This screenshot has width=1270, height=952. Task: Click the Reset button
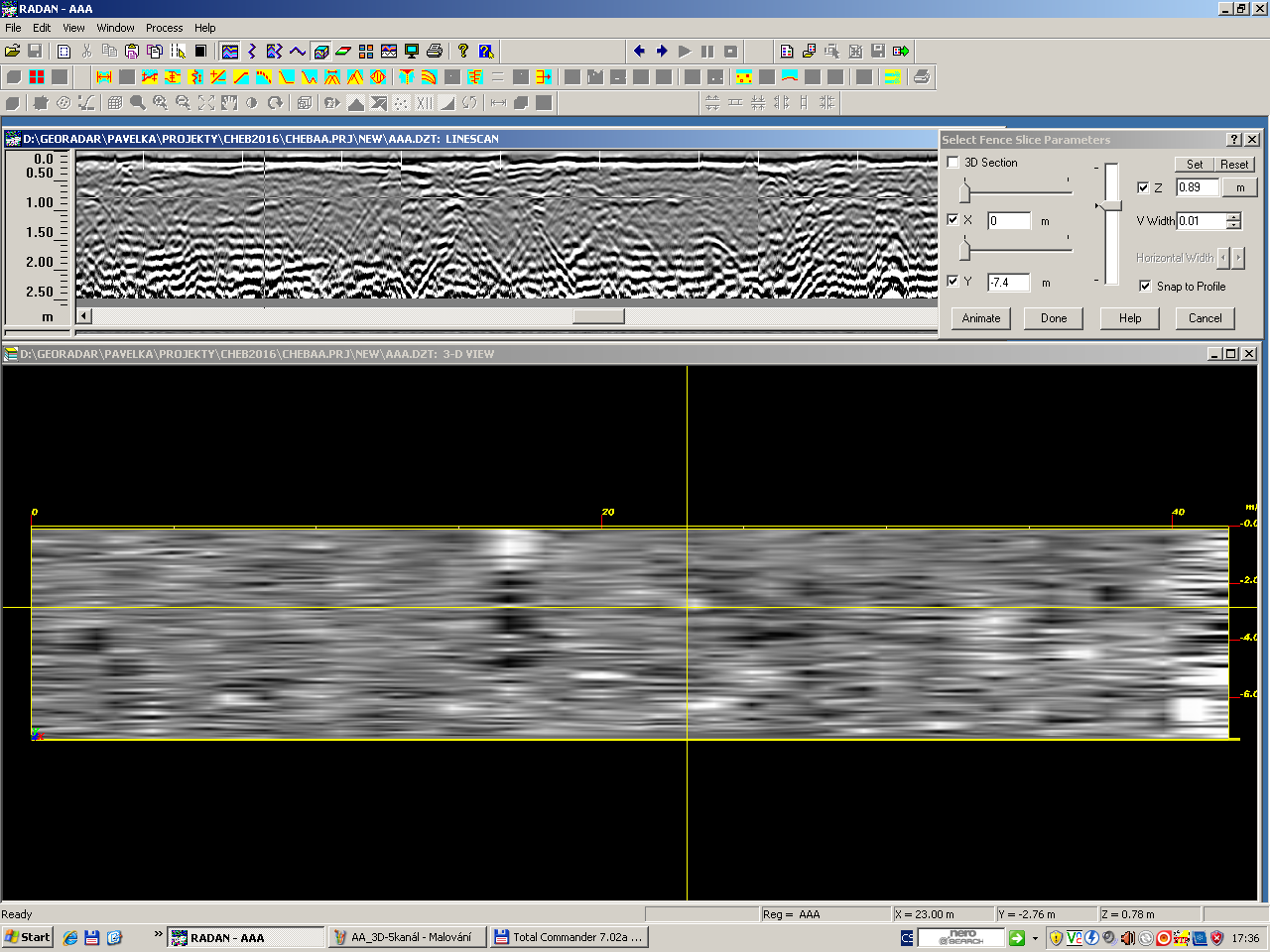1234,165
